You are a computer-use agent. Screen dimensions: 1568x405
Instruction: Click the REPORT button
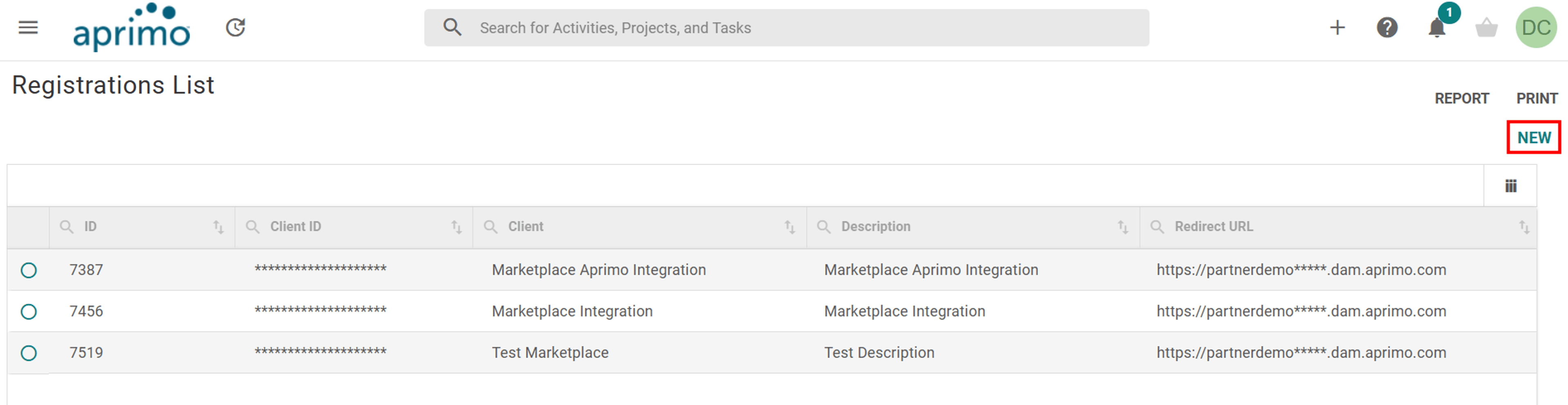click(1461, 99)
